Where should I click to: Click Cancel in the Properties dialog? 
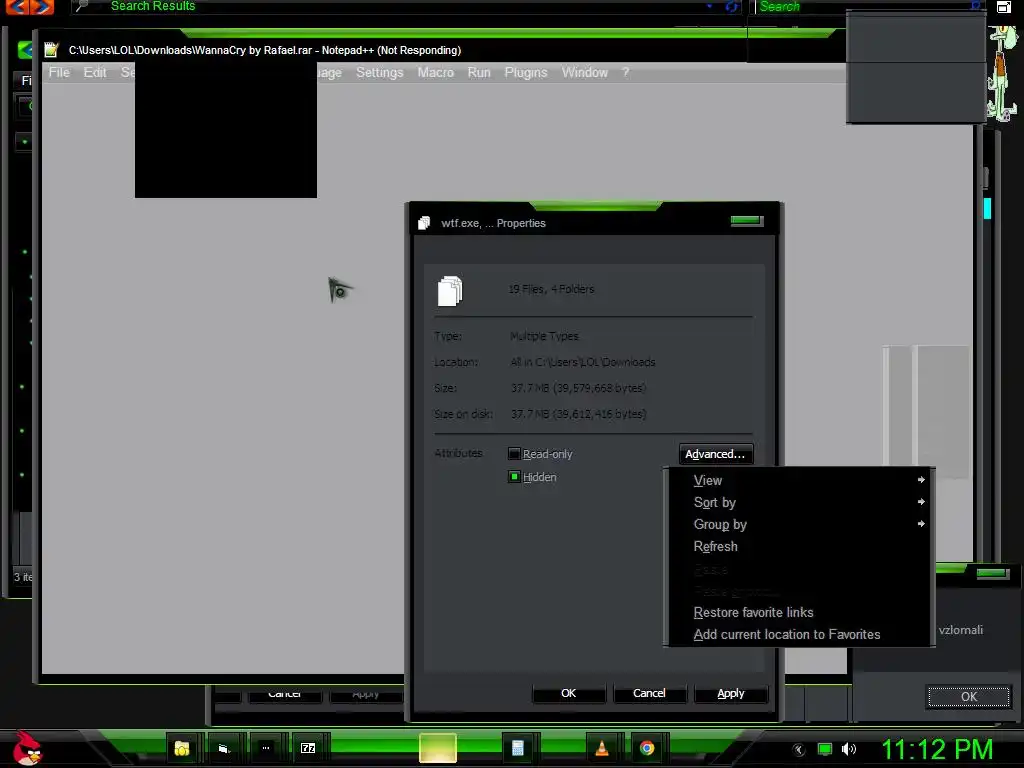[649, 694]
